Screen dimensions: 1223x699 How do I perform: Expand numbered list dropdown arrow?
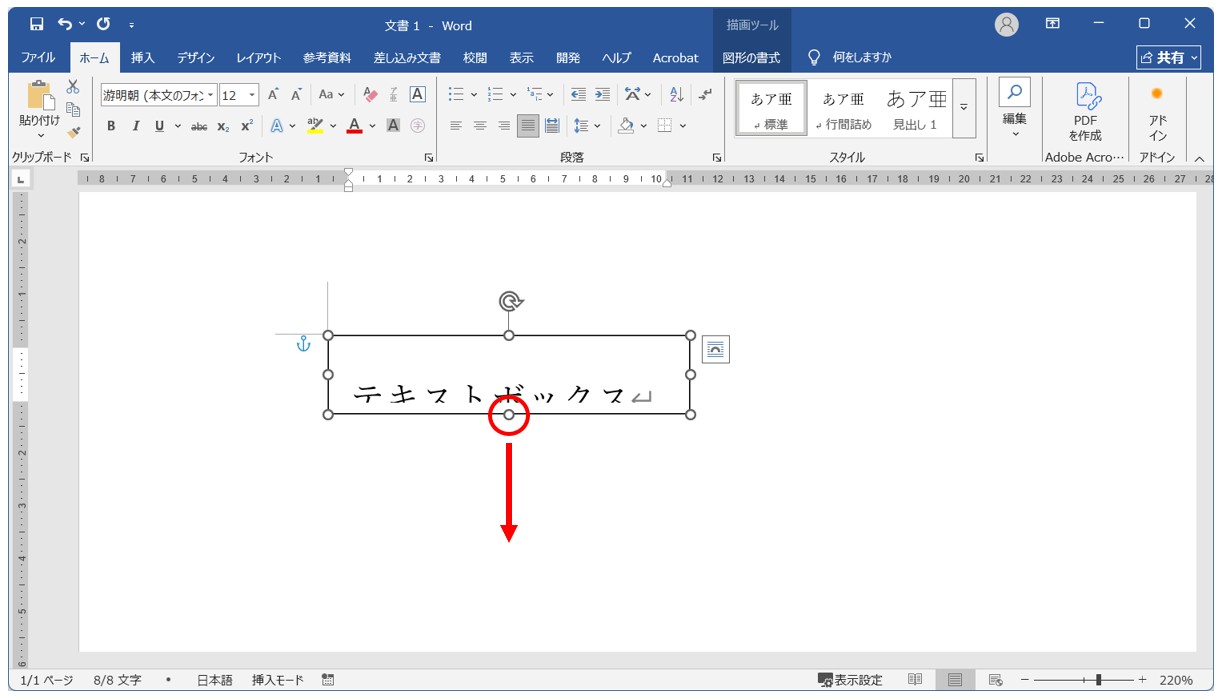(x=513, y=95)
